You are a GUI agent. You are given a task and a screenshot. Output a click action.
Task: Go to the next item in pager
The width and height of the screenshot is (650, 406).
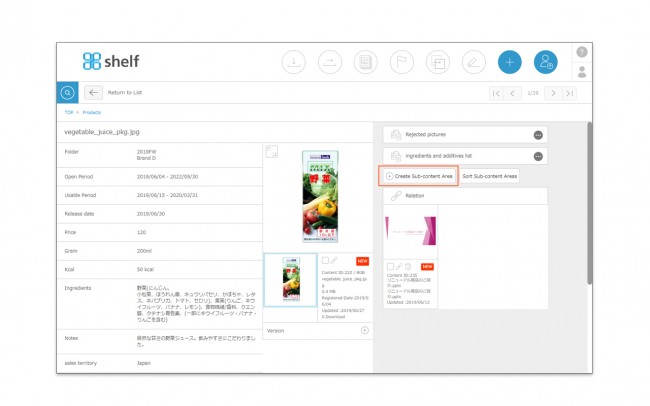[553, 93]
